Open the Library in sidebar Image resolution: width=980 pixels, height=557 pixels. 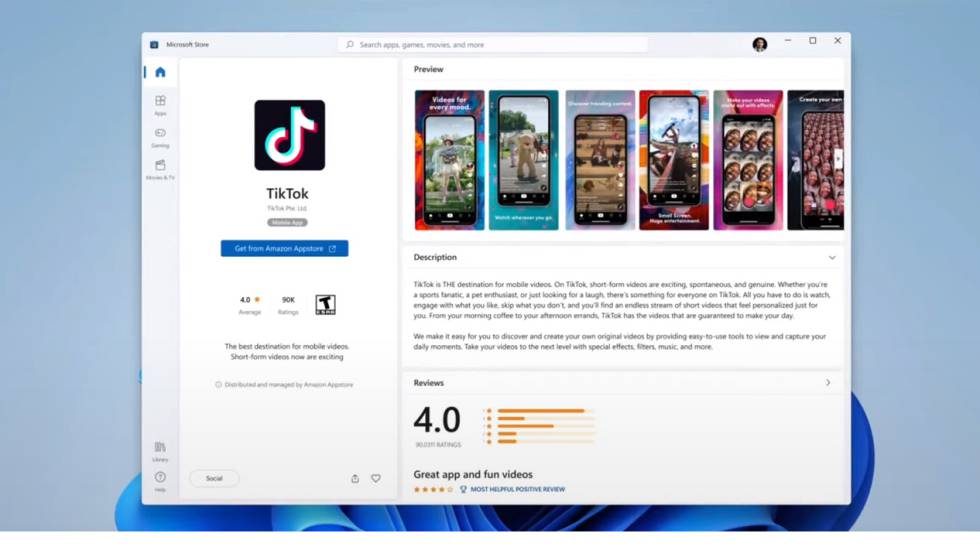tap(160, 451)
